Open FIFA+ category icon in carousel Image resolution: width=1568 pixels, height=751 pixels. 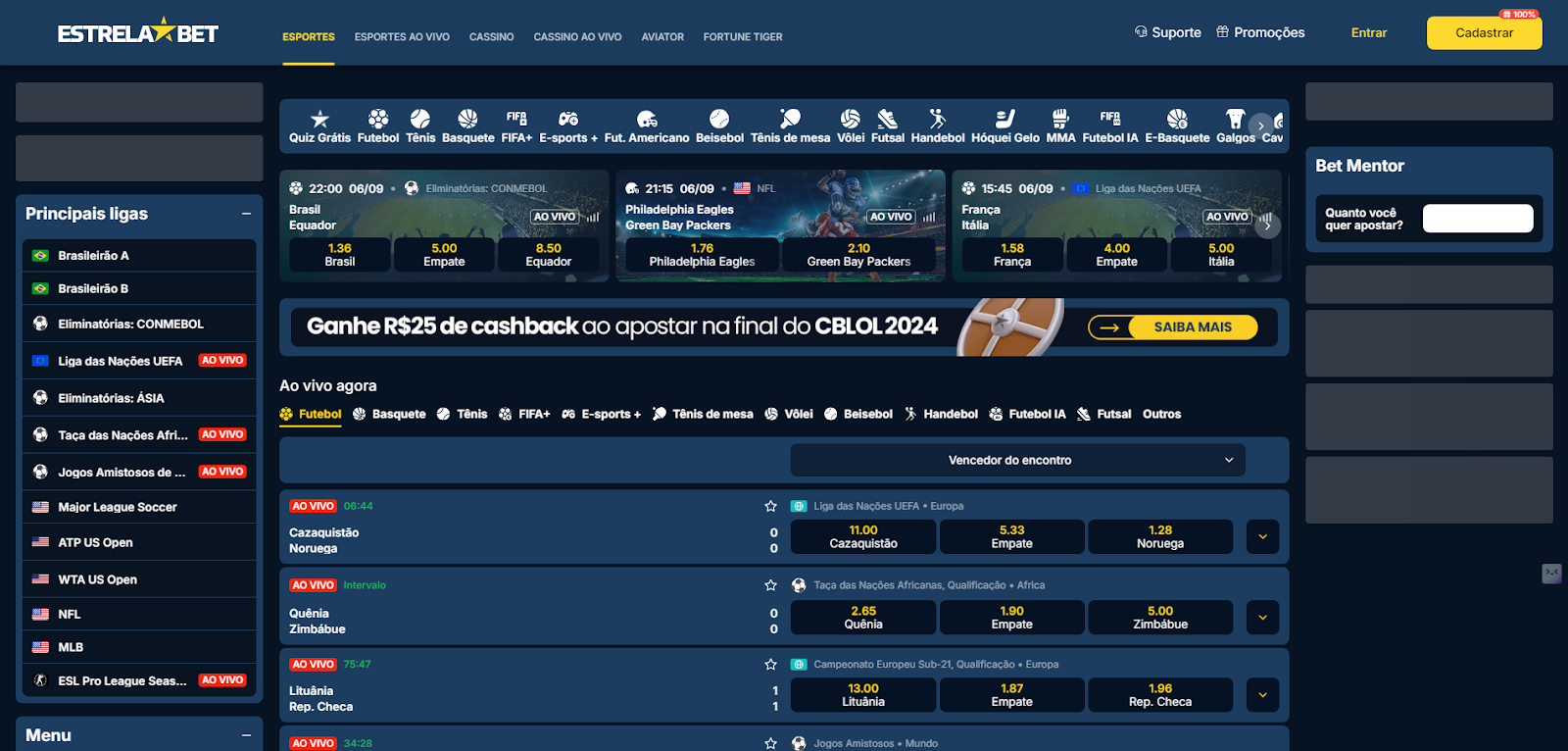pyautogui.click(x=516, y=119)
